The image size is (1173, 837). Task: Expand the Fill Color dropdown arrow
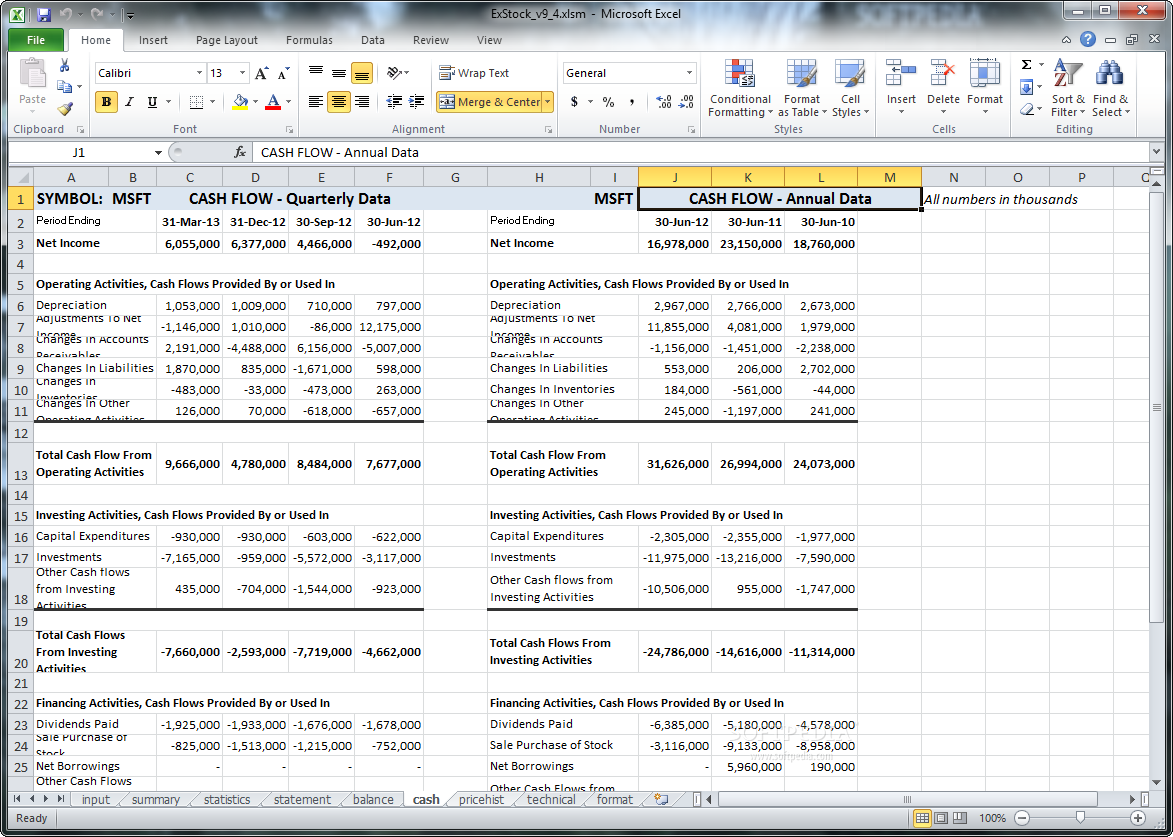(255, 102)
